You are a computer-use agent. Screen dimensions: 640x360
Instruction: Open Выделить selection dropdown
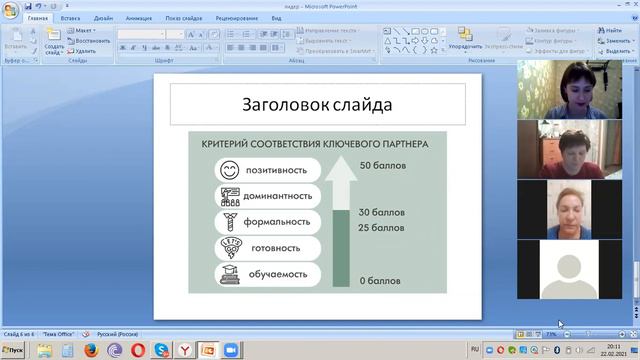pyautogui.click(x=616, y=51)
